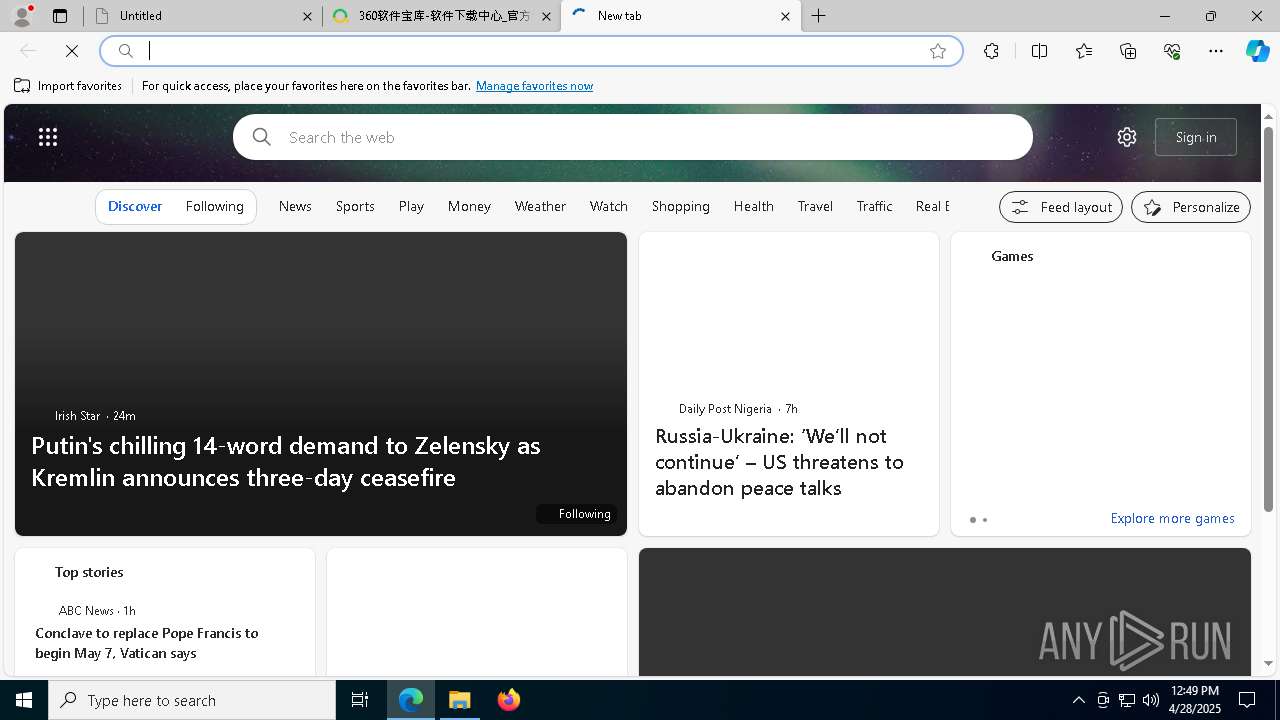
Task: Open the Manage favorites now link
Action: pos(534,86)
